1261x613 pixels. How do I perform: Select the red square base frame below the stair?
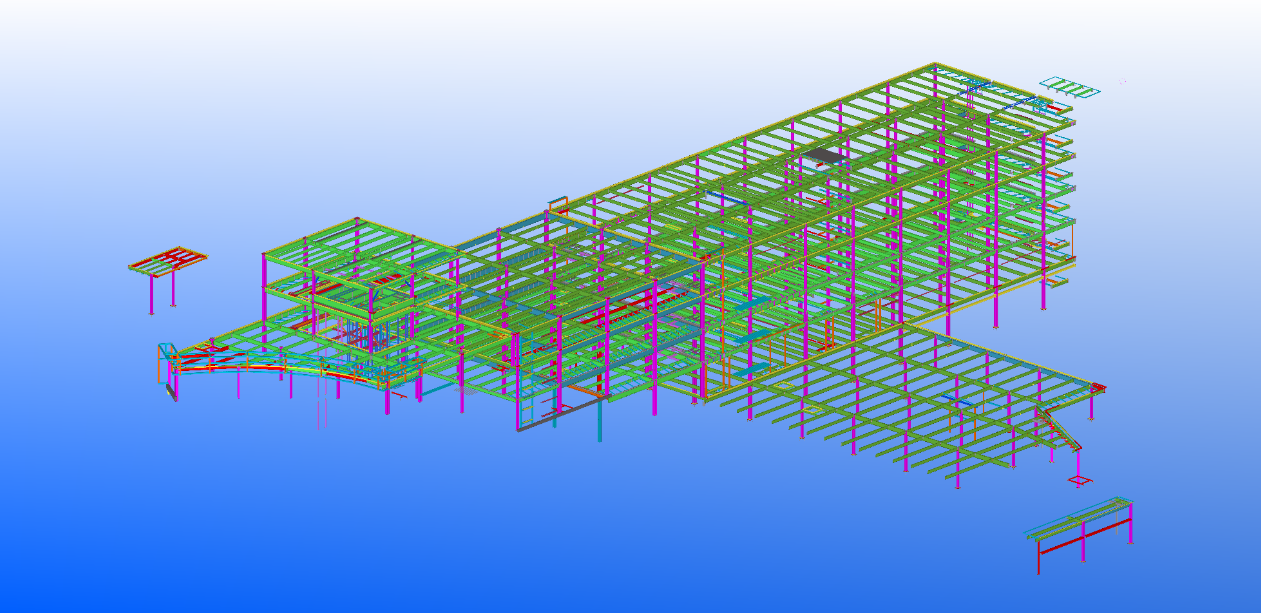click(1079, 481)
